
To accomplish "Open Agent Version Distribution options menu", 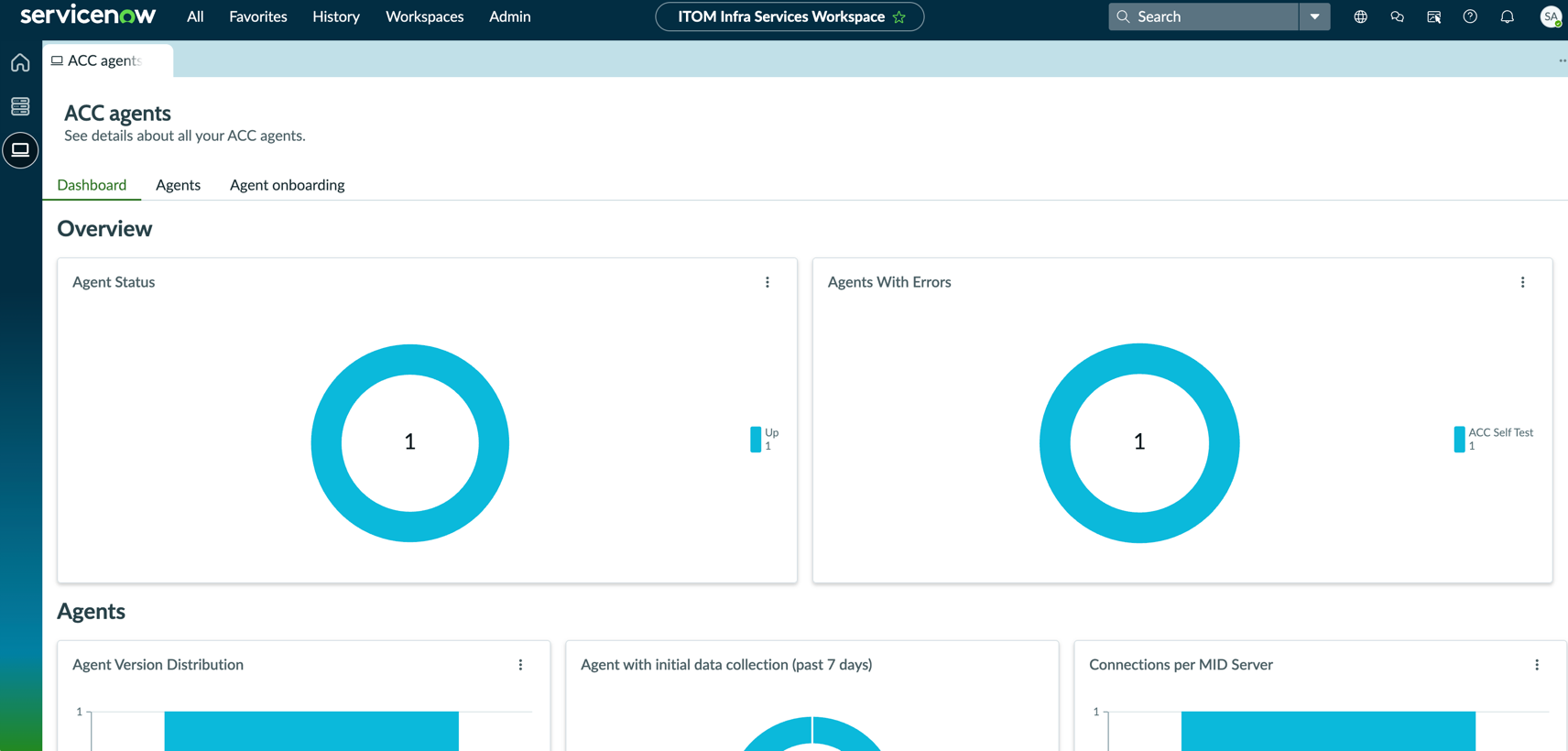I will pos(520,665).
